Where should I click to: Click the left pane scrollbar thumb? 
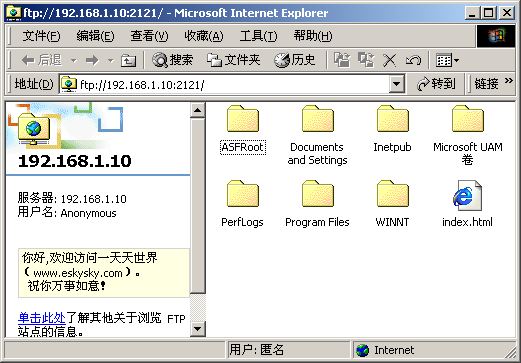(198, 206)
